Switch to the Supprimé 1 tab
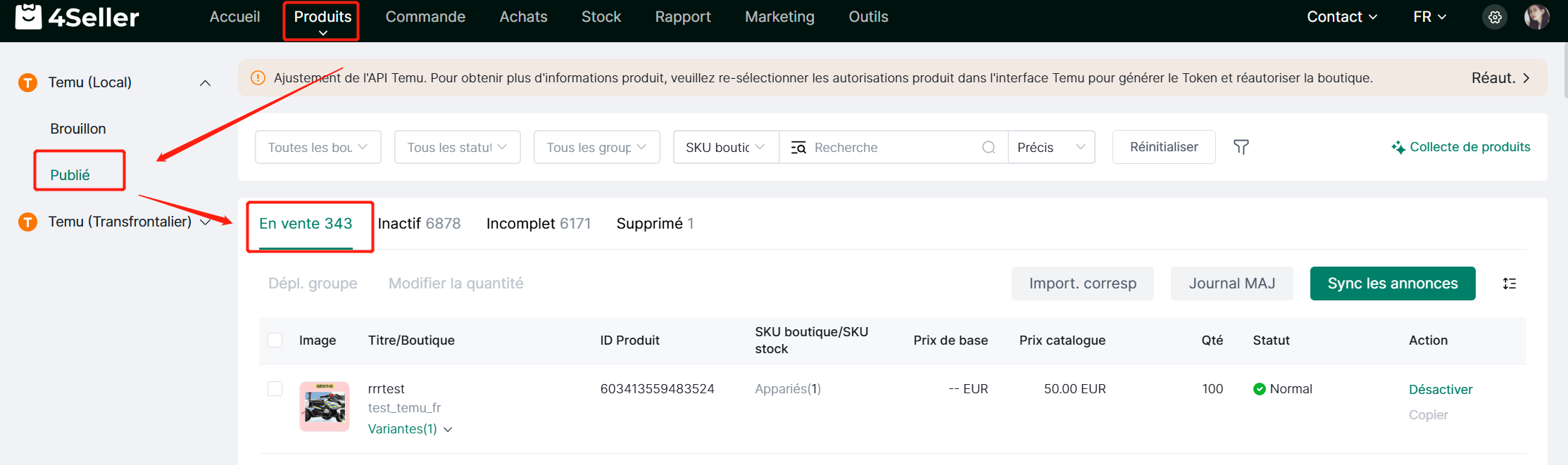The width and height of the screenshot is (1568, 465). tap(655, 224)
